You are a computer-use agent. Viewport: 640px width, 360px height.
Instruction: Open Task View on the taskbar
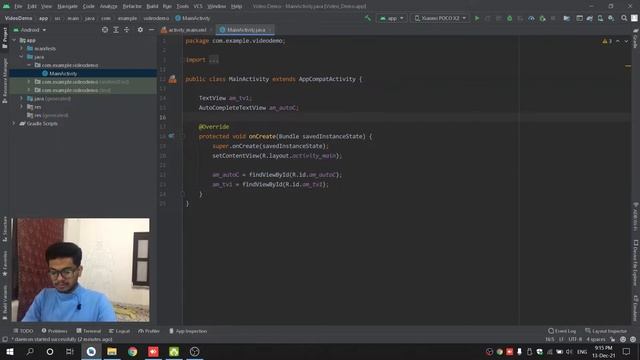point(70,351)
